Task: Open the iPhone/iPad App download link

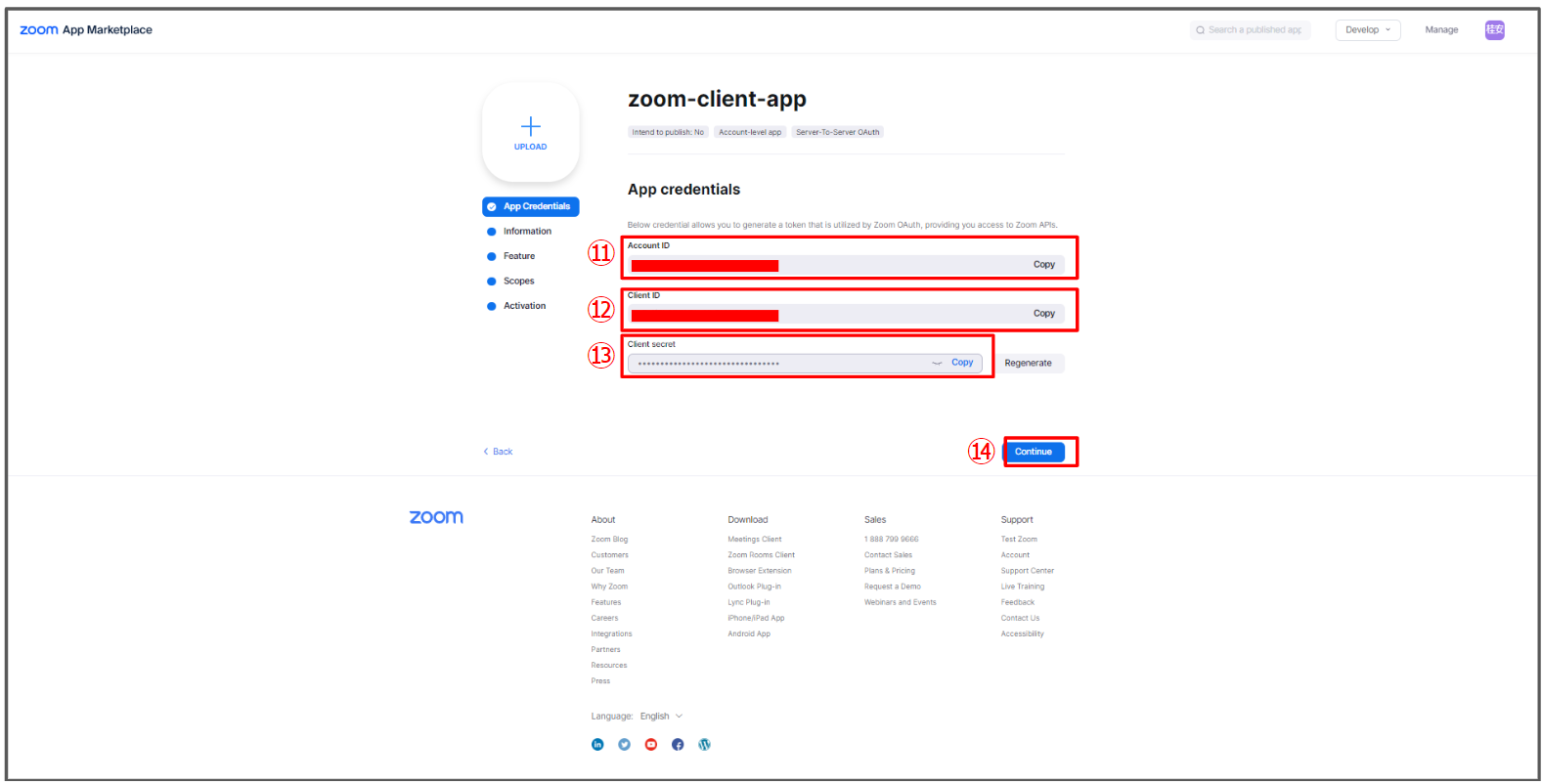Action: coord(756,618)
